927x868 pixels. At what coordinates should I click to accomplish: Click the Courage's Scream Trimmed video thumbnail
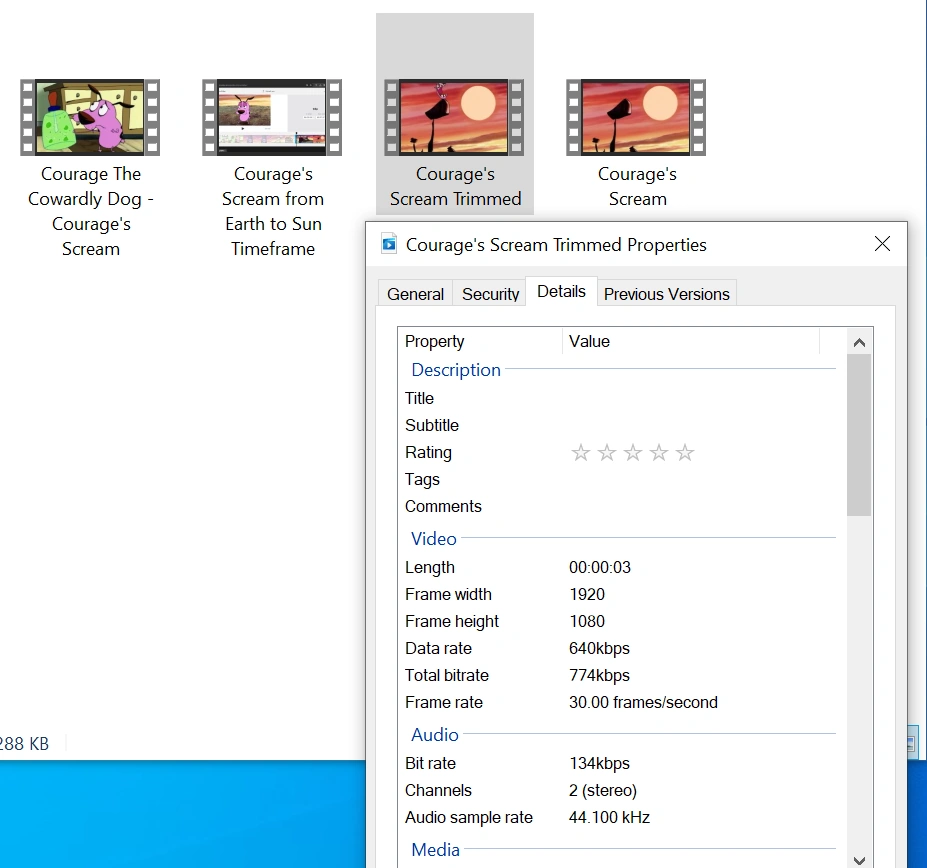(x=454, y=117)
